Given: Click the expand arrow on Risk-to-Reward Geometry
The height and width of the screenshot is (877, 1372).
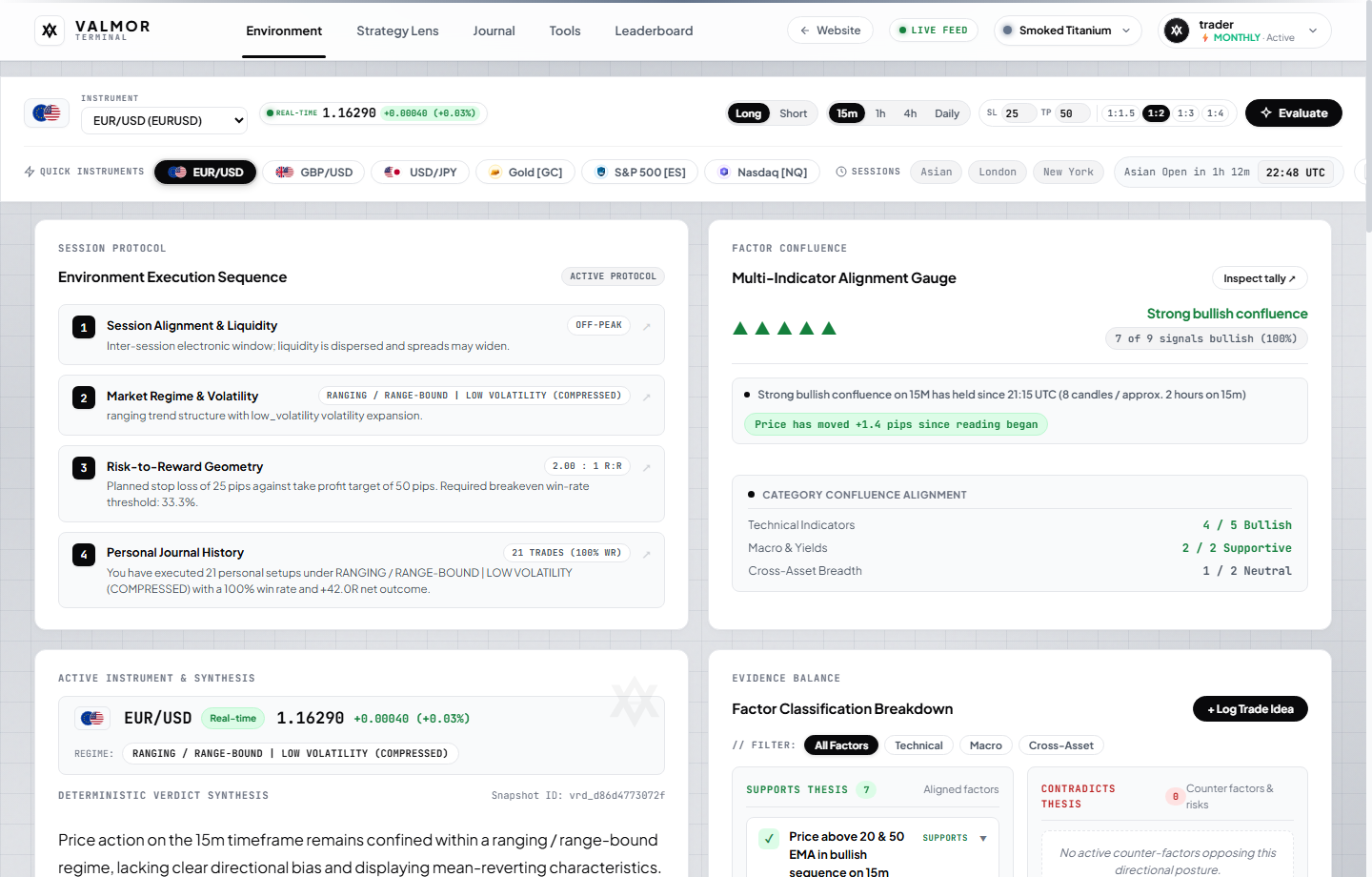Looking at the screenshot, I should [x=647, y=467].
